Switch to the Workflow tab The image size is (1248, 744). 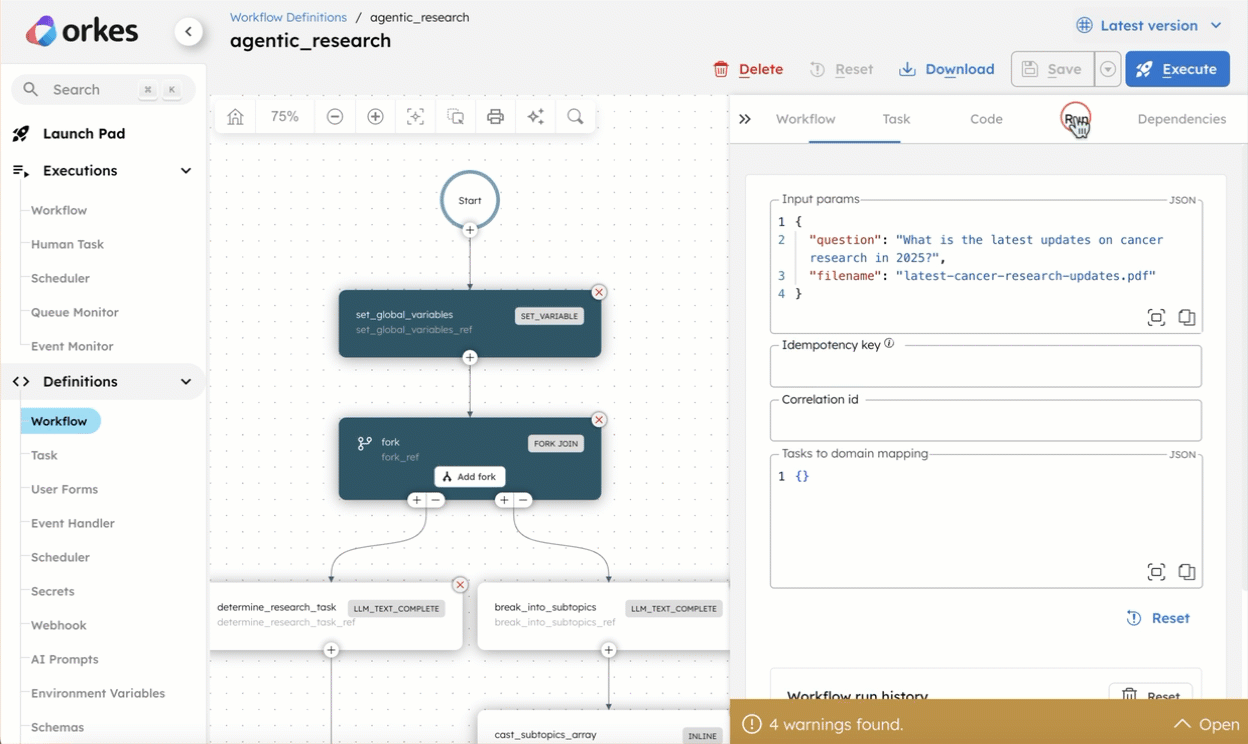805,119
